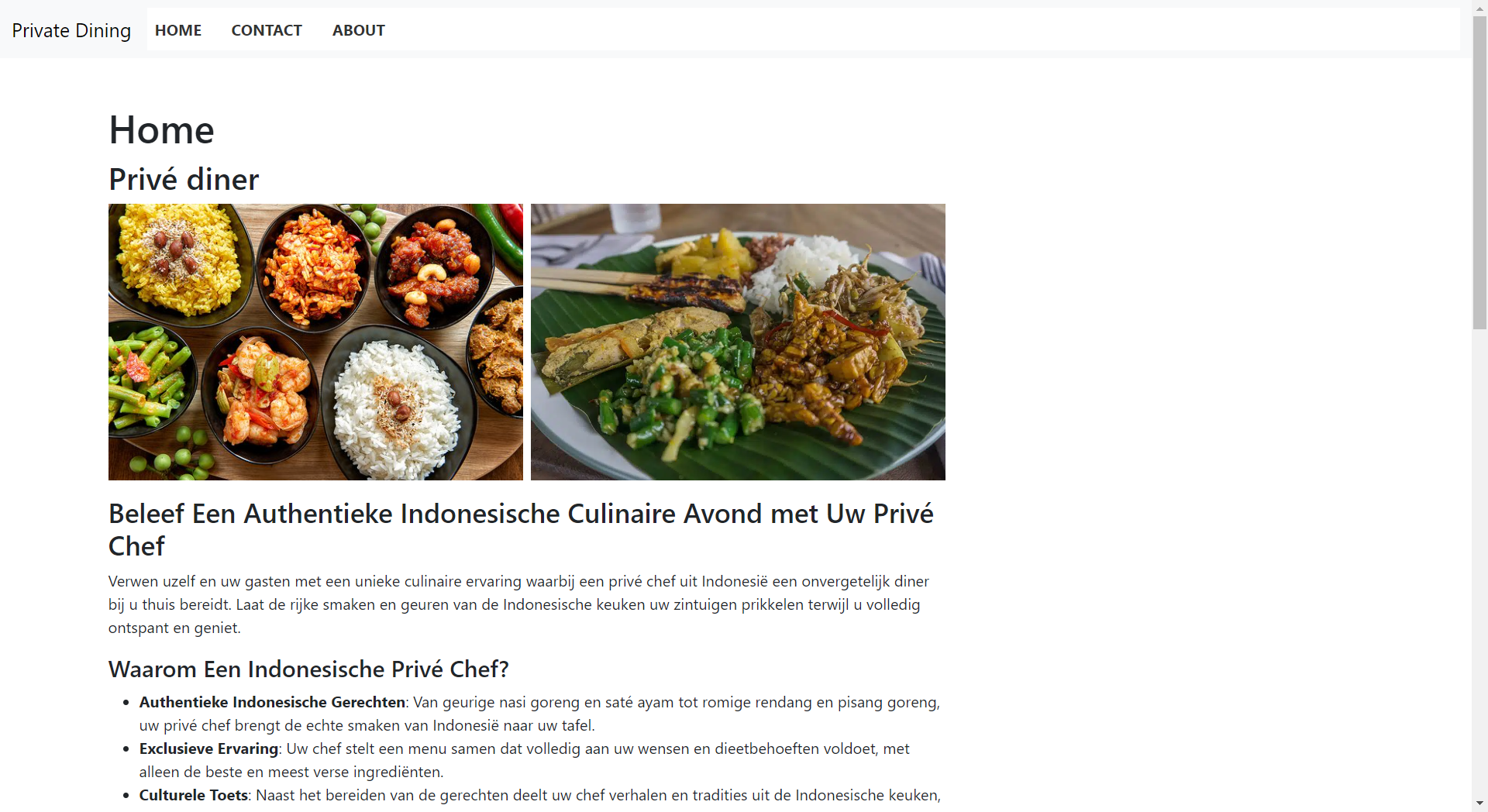
Task: Click the Private Dining brand logo
Action: 71,30
